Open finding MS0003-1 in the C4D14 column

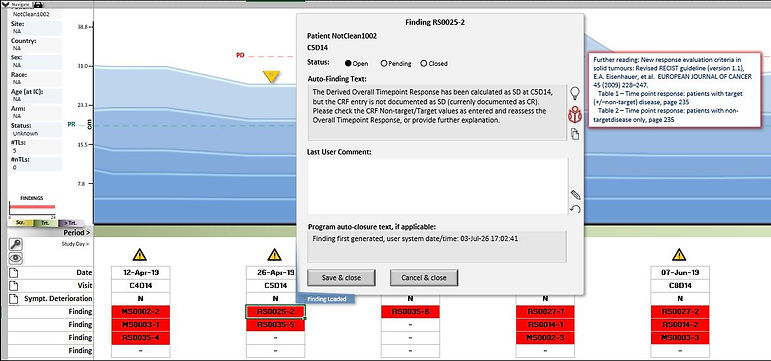[141, 325]
